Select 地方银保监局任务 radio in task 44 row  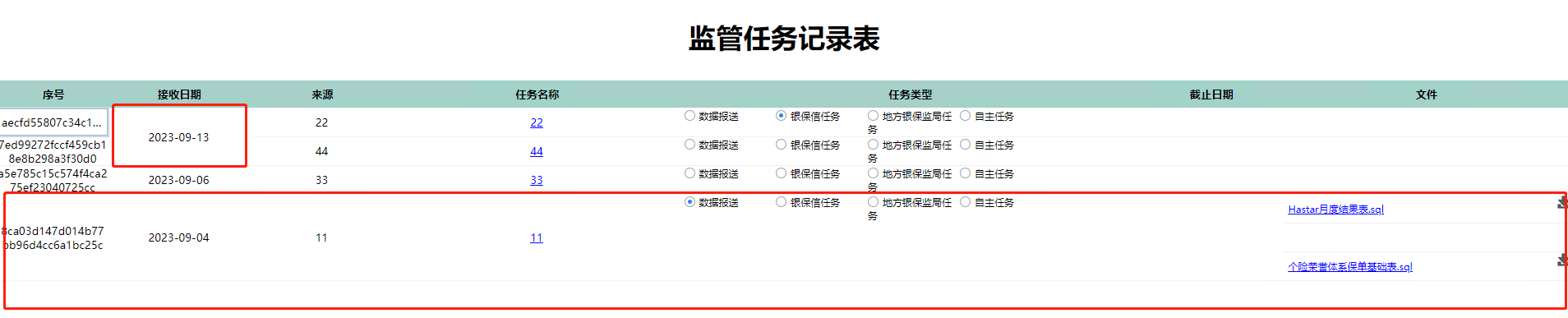(874, 145)
